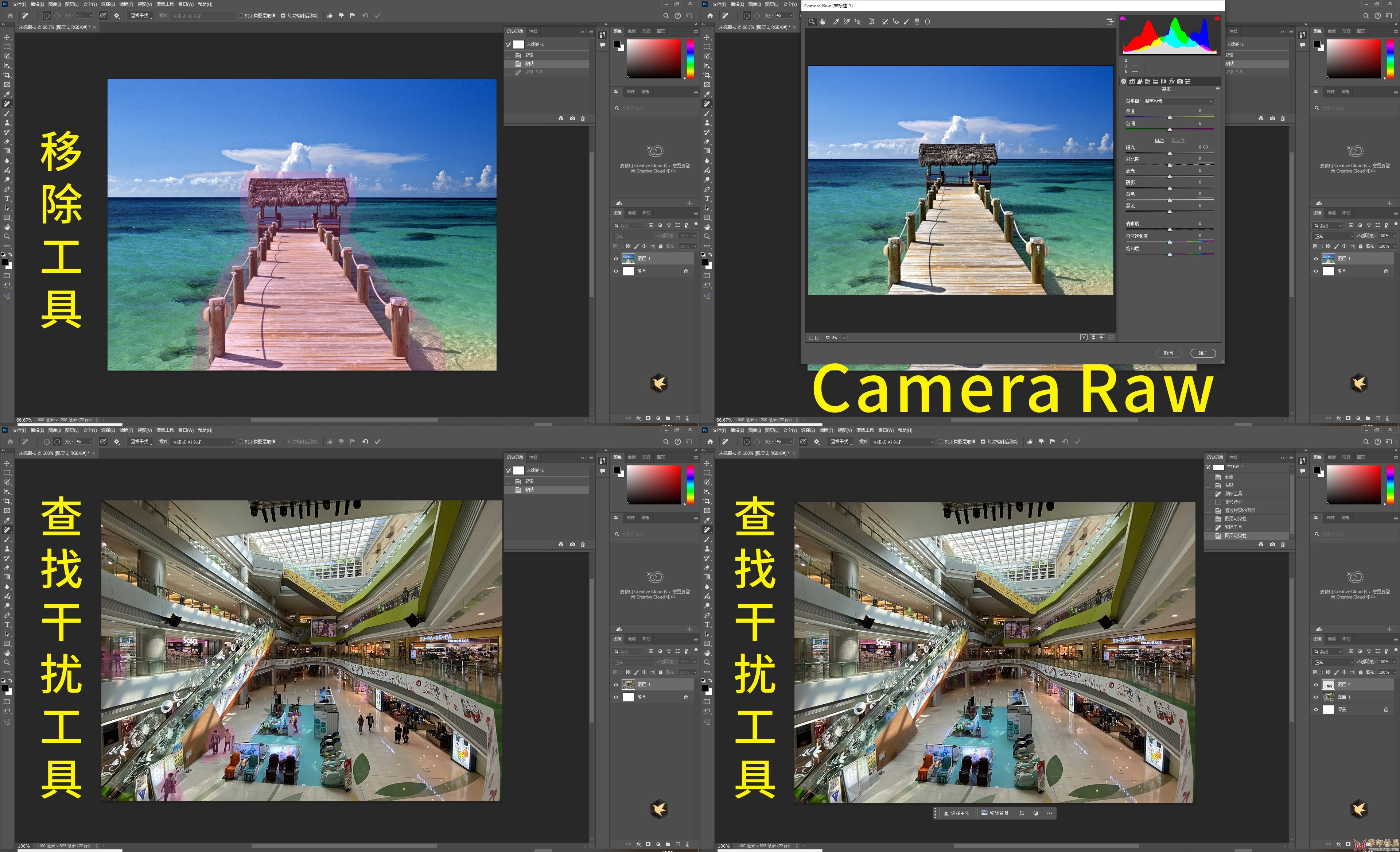Open the 基本 panel menu in Camera Raw

tap(1217, 89)
